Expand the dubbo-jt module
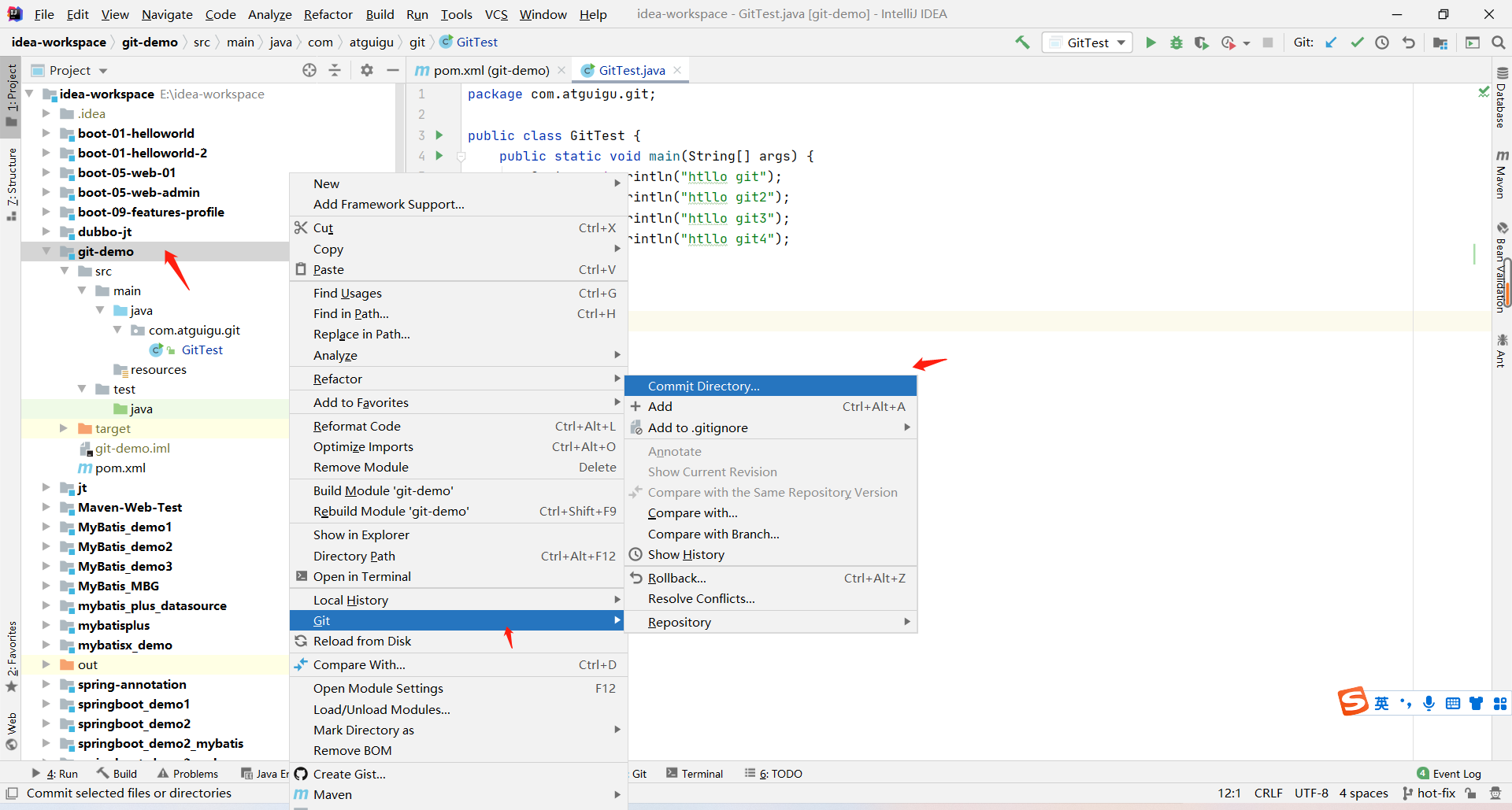The height and width of the screenshot is (810, 1512). point(46,231)
